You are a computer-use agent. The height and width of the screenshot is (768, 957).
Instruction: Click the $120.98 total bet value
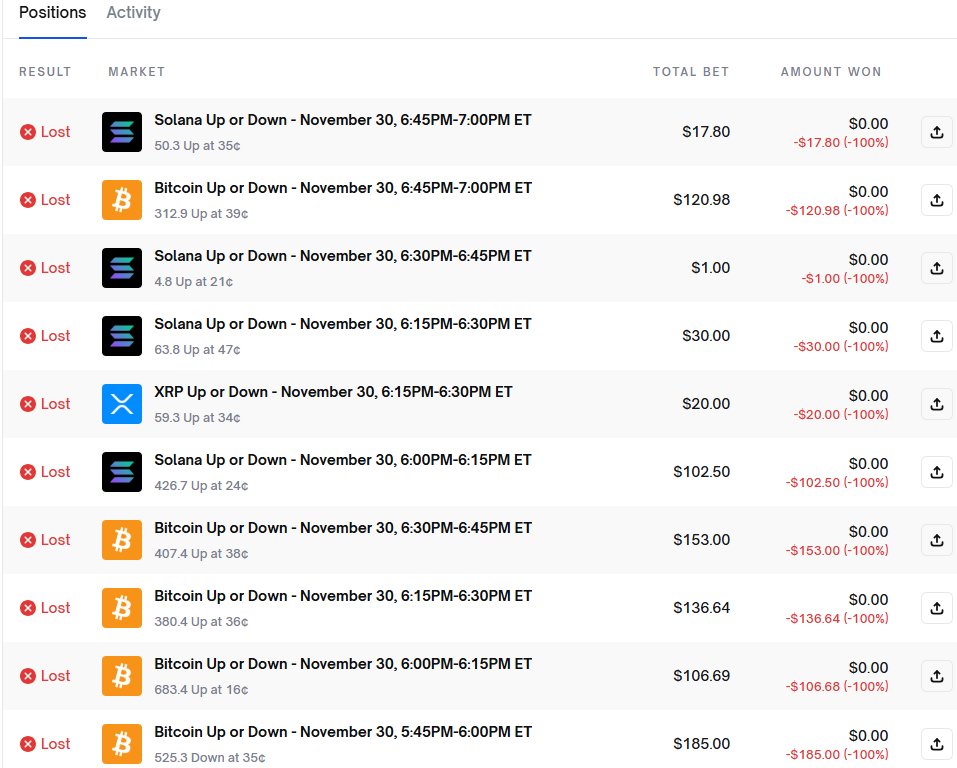click(x=701, y=200)
